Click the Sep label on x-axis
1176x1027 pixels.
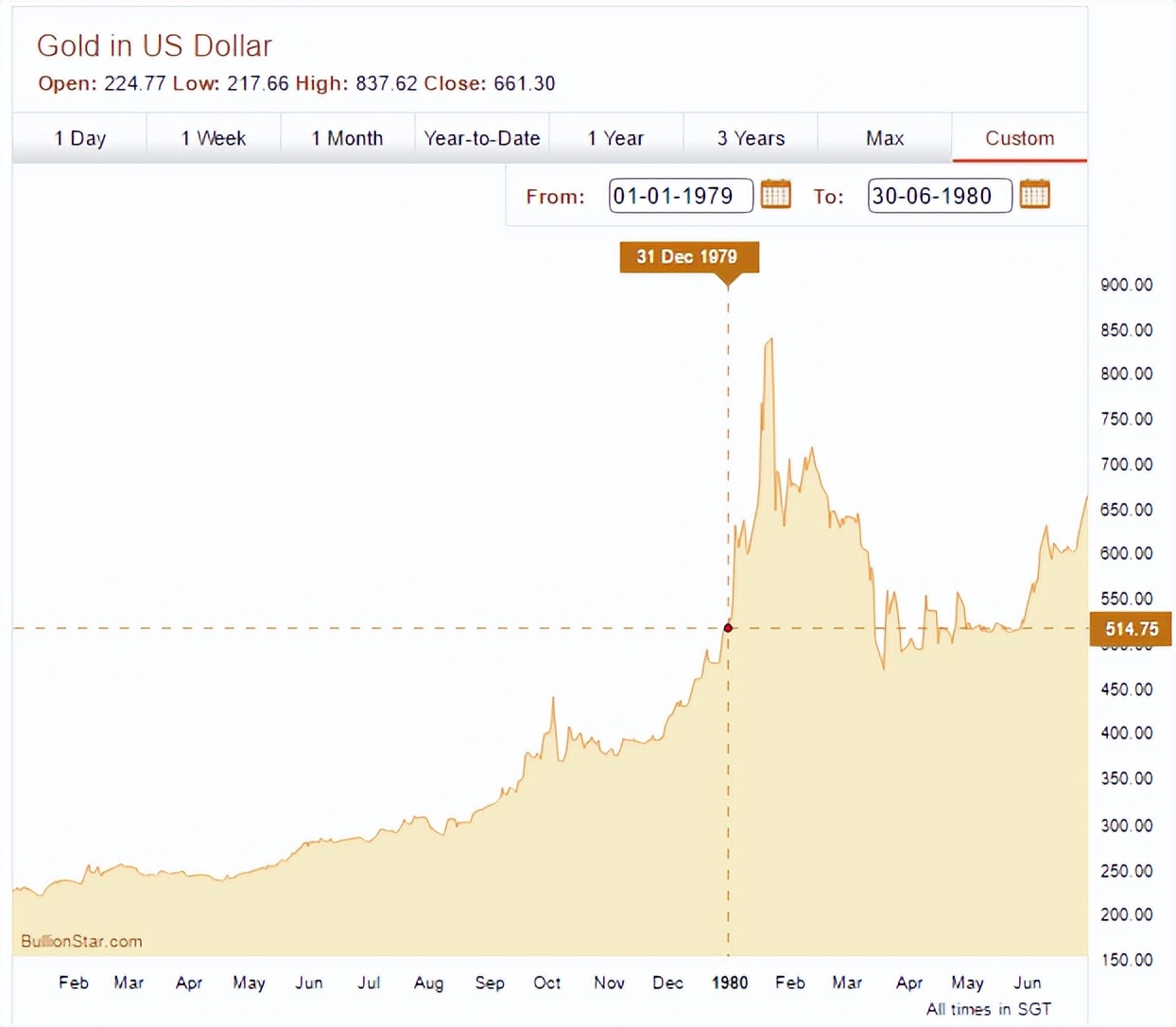tap(490, 983)
